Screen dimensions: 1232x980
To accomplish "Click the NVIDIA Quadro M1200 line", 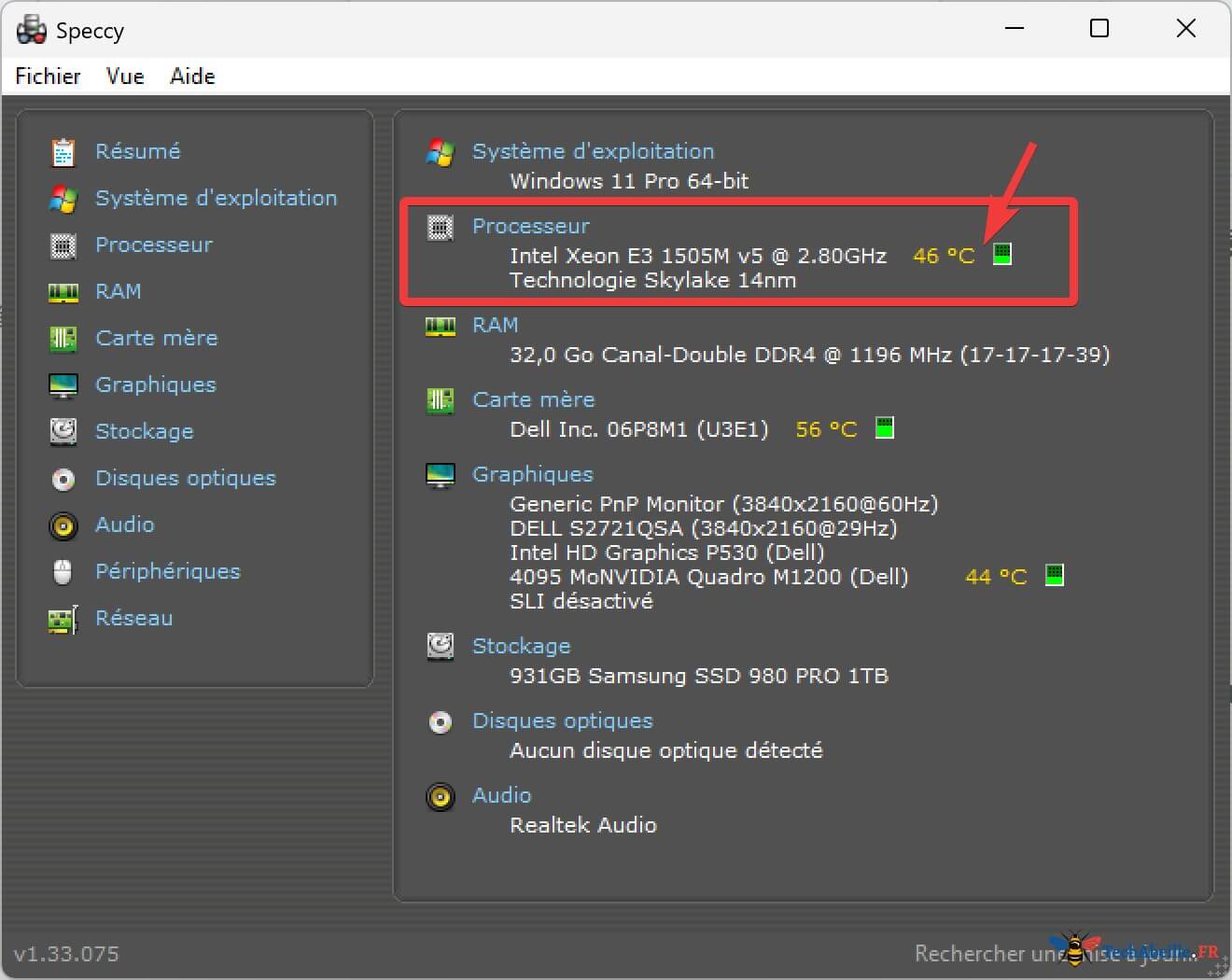I will click(709, 577).
